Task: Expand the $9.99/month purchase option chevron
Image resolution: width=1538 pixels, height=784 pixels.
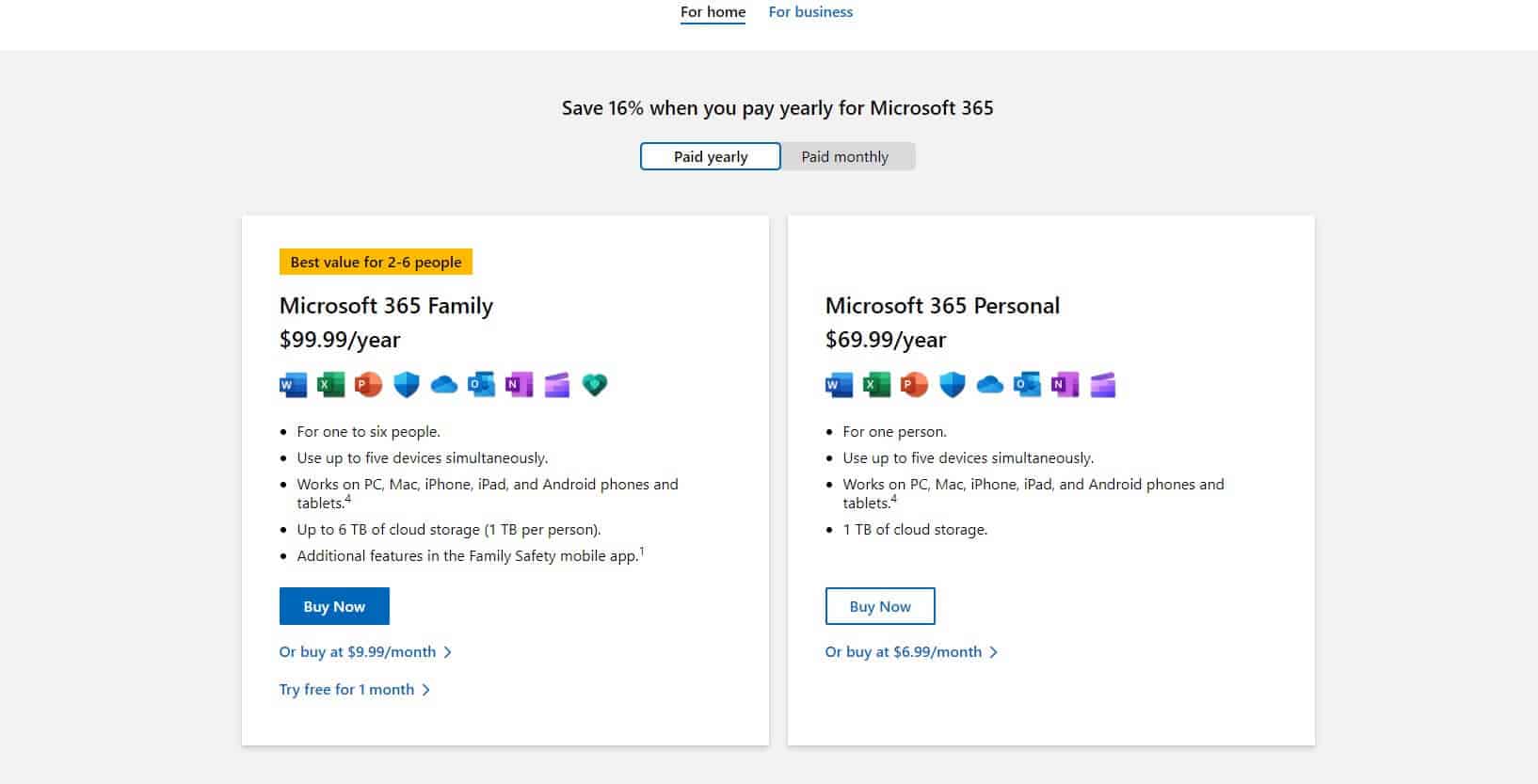Action: pyautogui.click(x=449, y=651)
